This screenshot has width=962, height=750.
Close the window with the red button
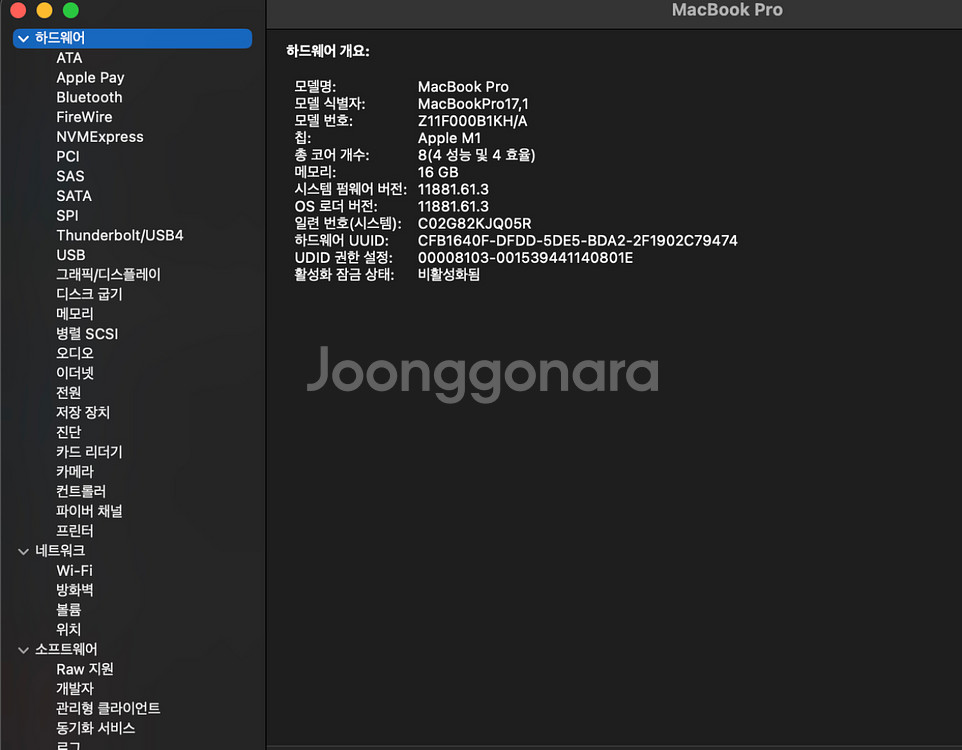click(x=18, y=9)
